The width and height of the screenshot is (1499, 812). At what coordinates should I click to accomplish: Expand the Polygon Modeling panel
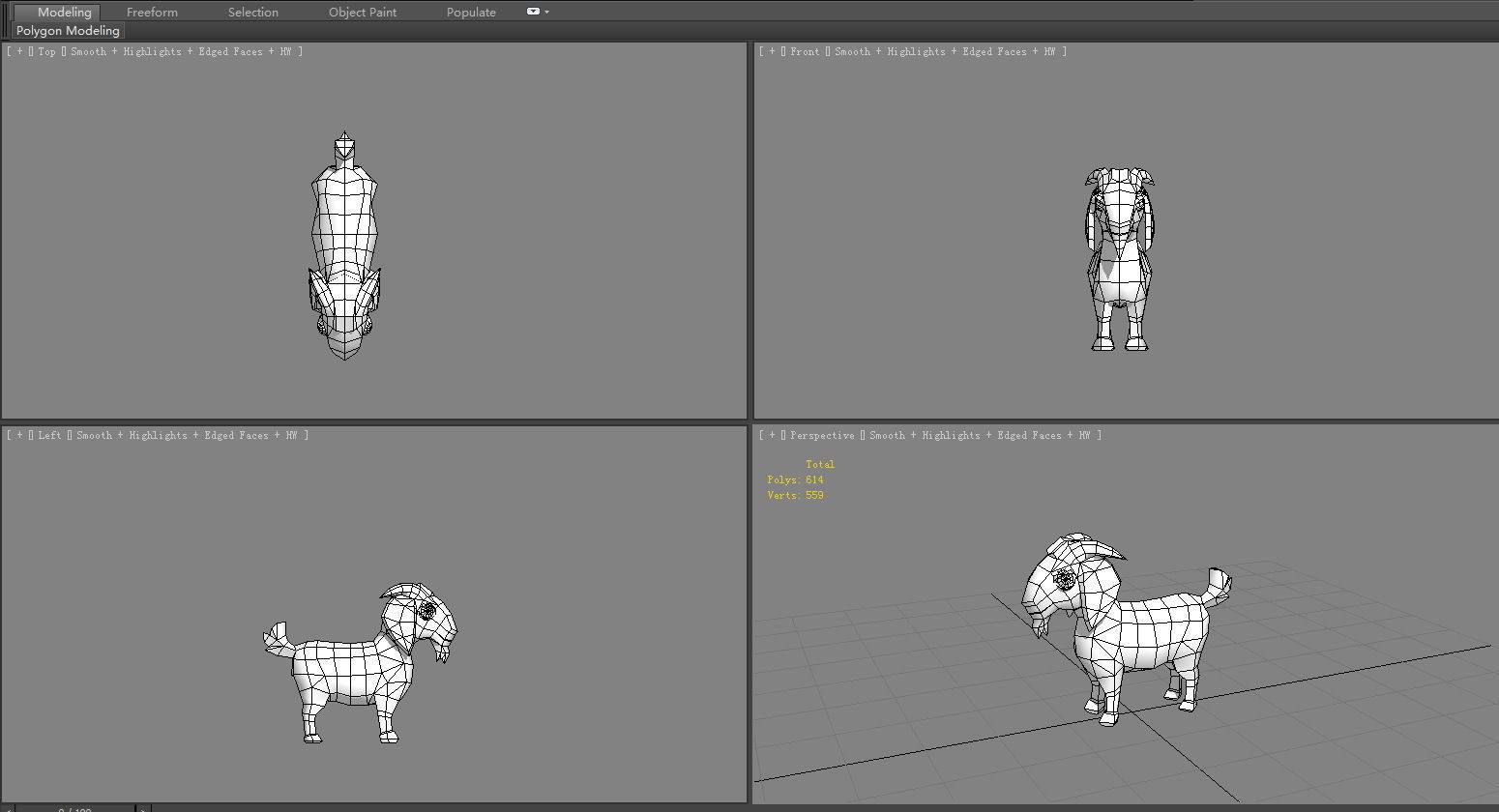coord(68,31)
